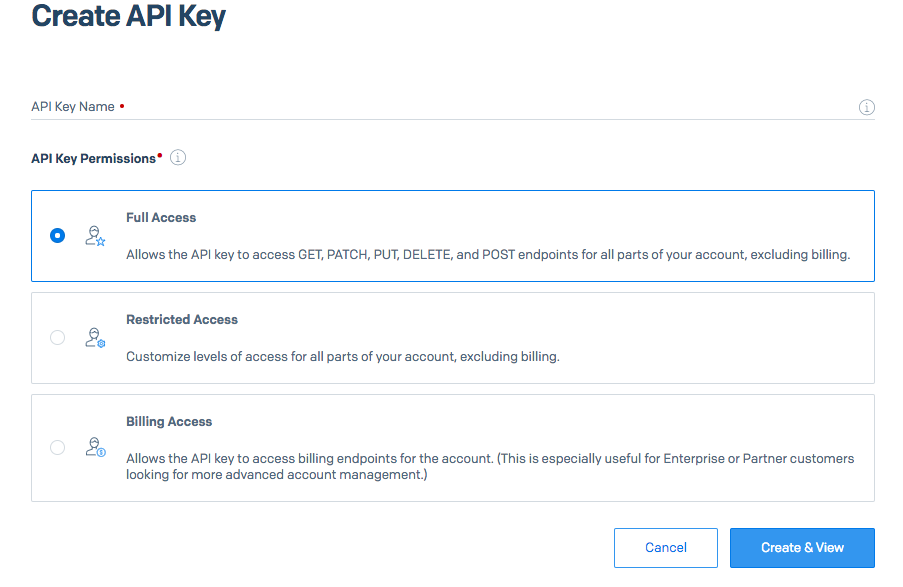
Task: Click the API Key Name label
Action: pyautogui.click(x=73, y=107)
